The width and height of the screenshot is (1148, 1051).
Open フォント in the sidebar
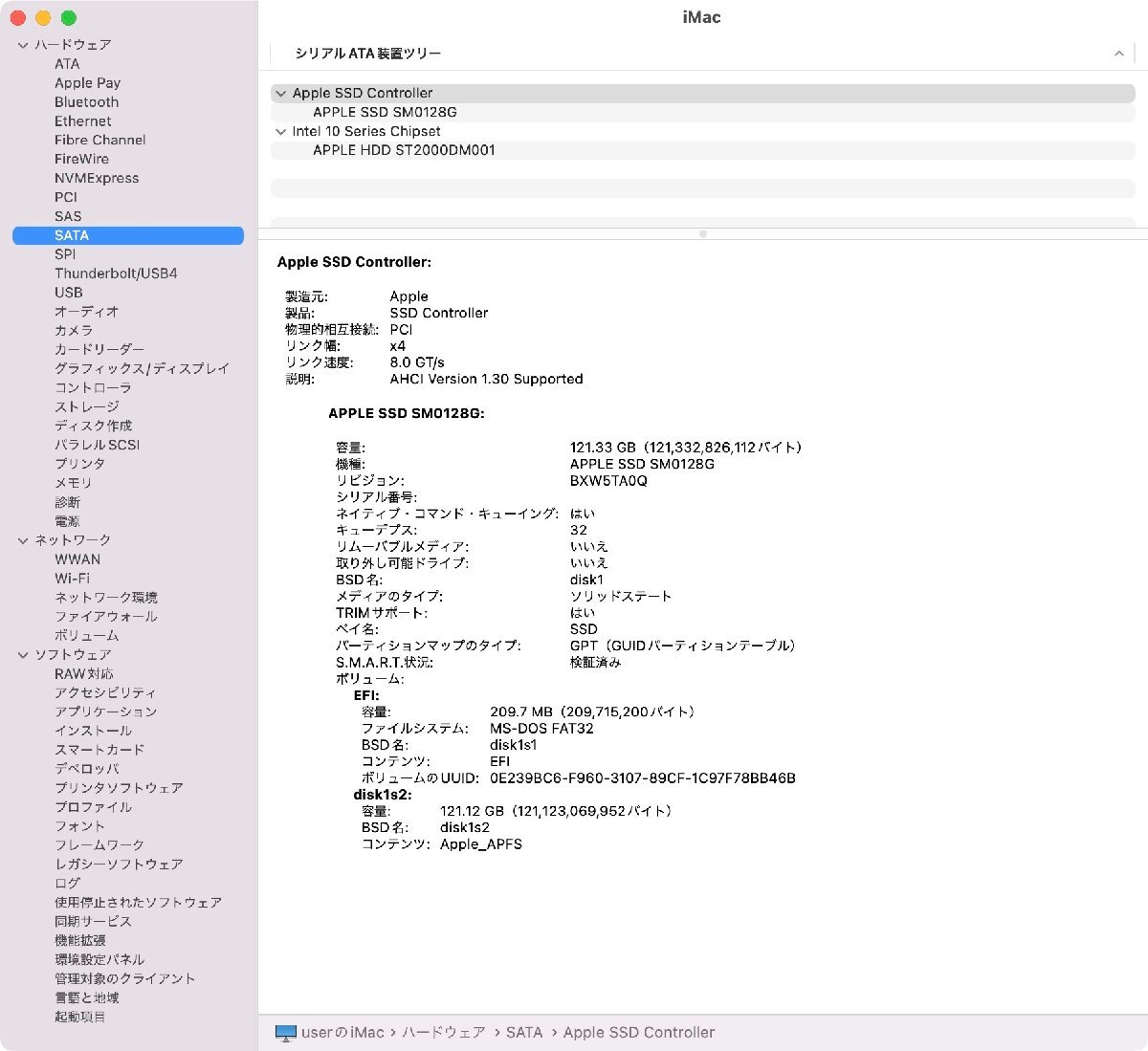79,827
